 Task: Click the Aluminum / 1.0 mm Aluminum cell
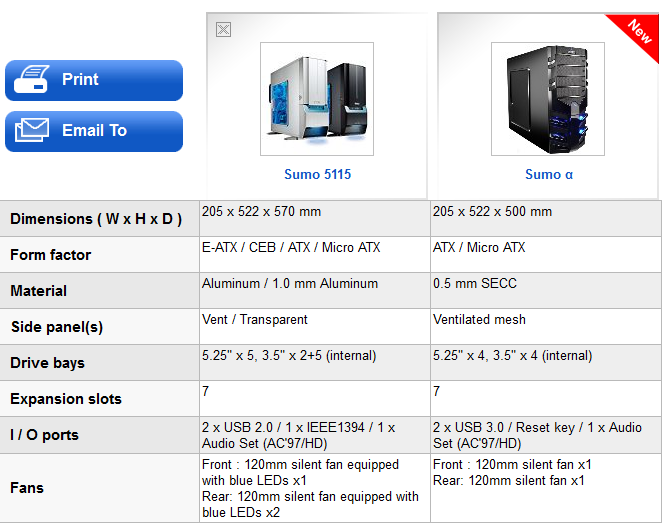click(315, 290)
